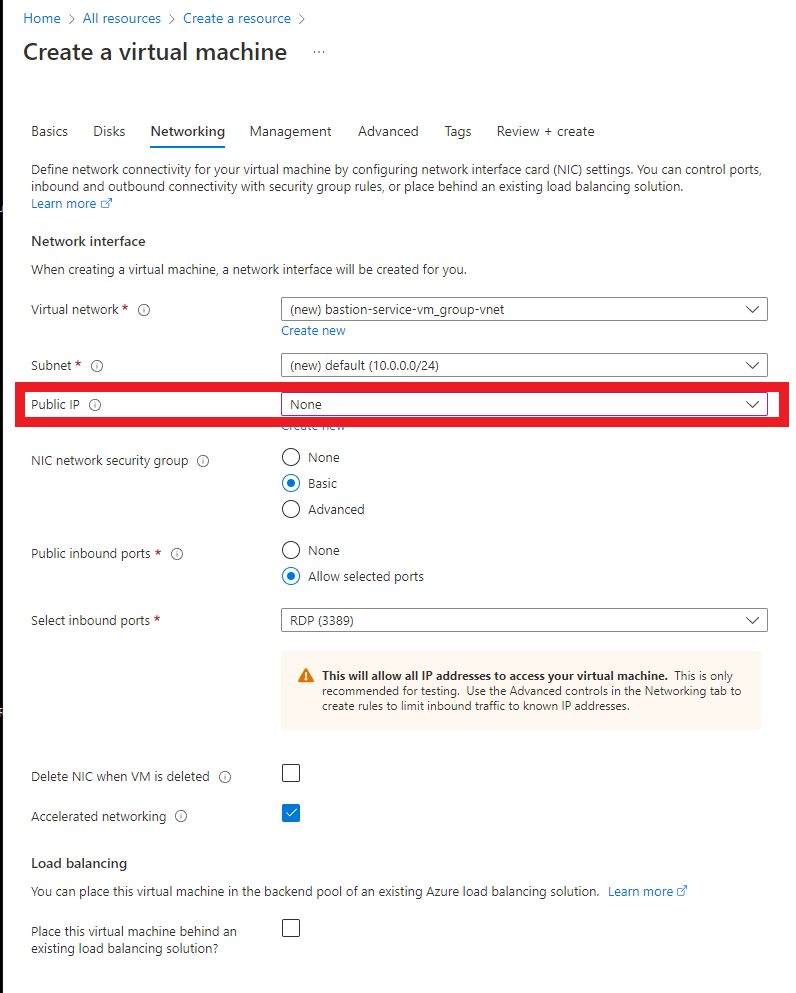Click the Public IP info icon
Image resolution: width=796 pixels, height=993 pixels.
(94, 404)
